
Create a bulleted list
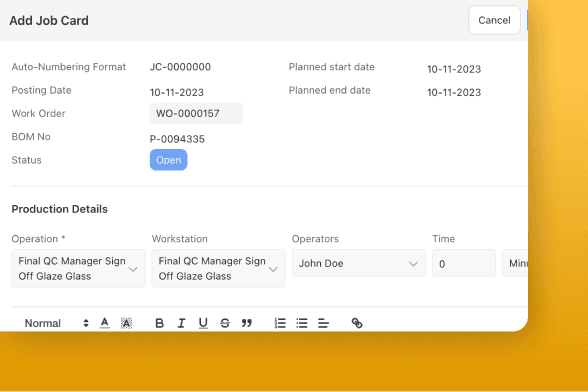click(302, 323)
